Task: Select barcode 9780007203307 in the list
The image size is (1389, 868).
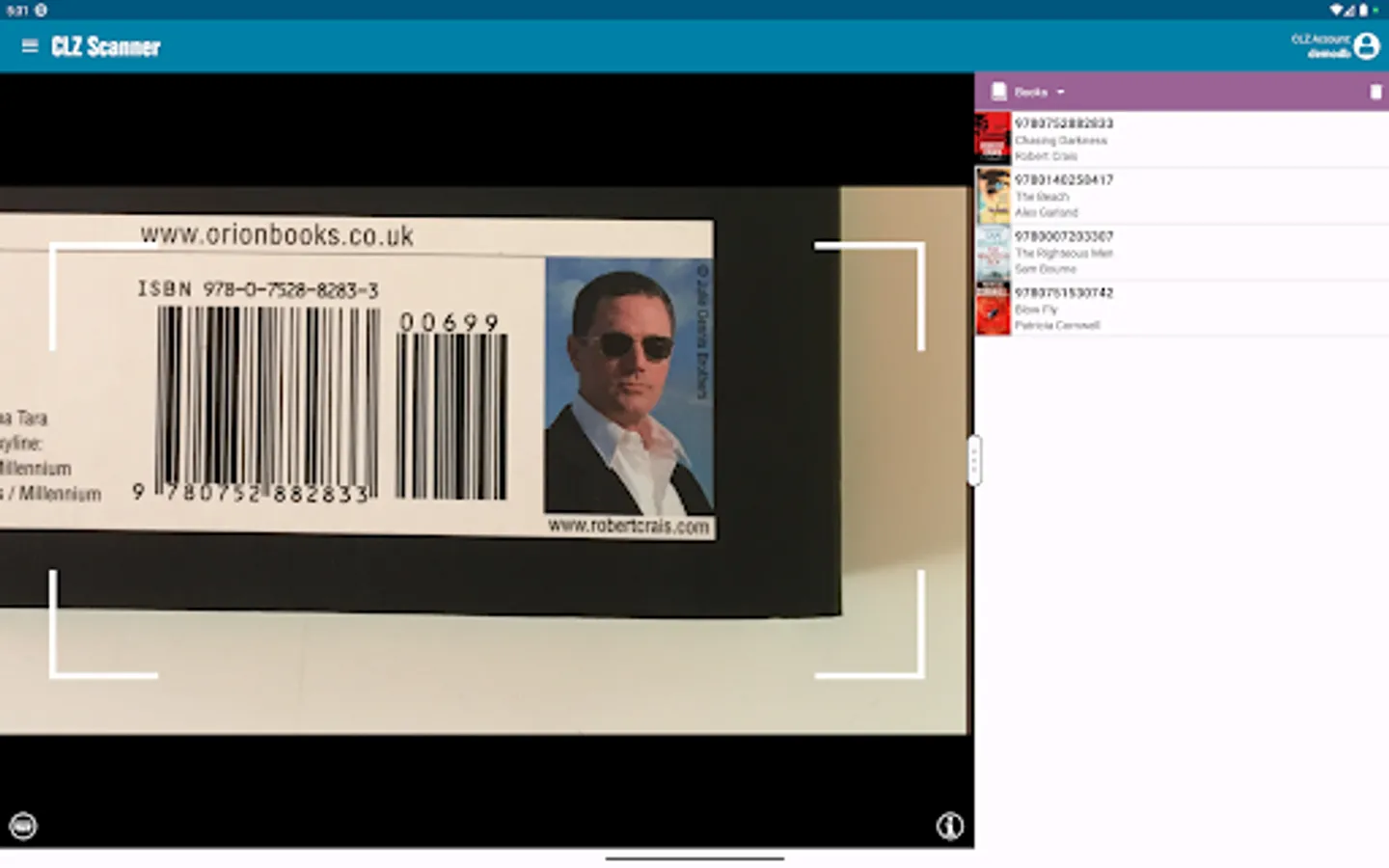Action: pos(1064,236)
